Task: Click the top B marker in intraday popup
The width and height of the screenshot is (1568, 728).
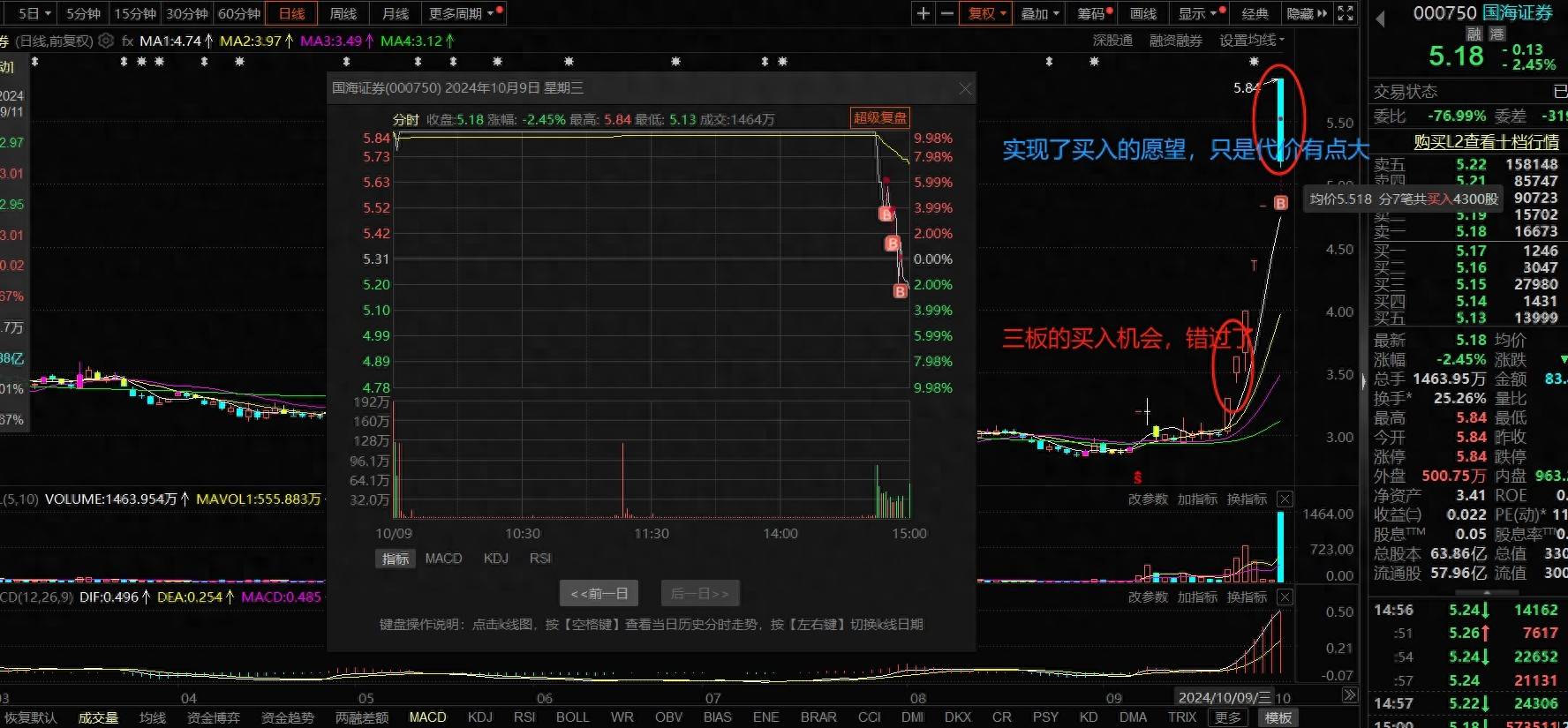Action: tap(886, 214)
